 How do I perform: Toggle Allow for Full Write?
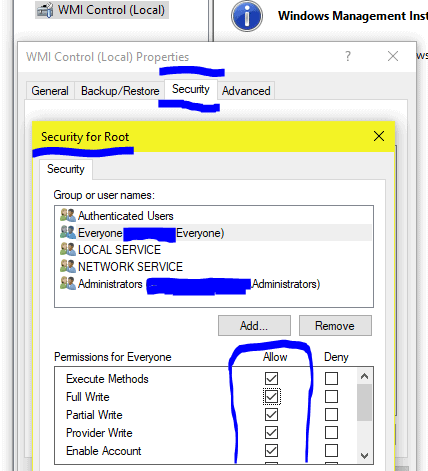coord(271,396)
